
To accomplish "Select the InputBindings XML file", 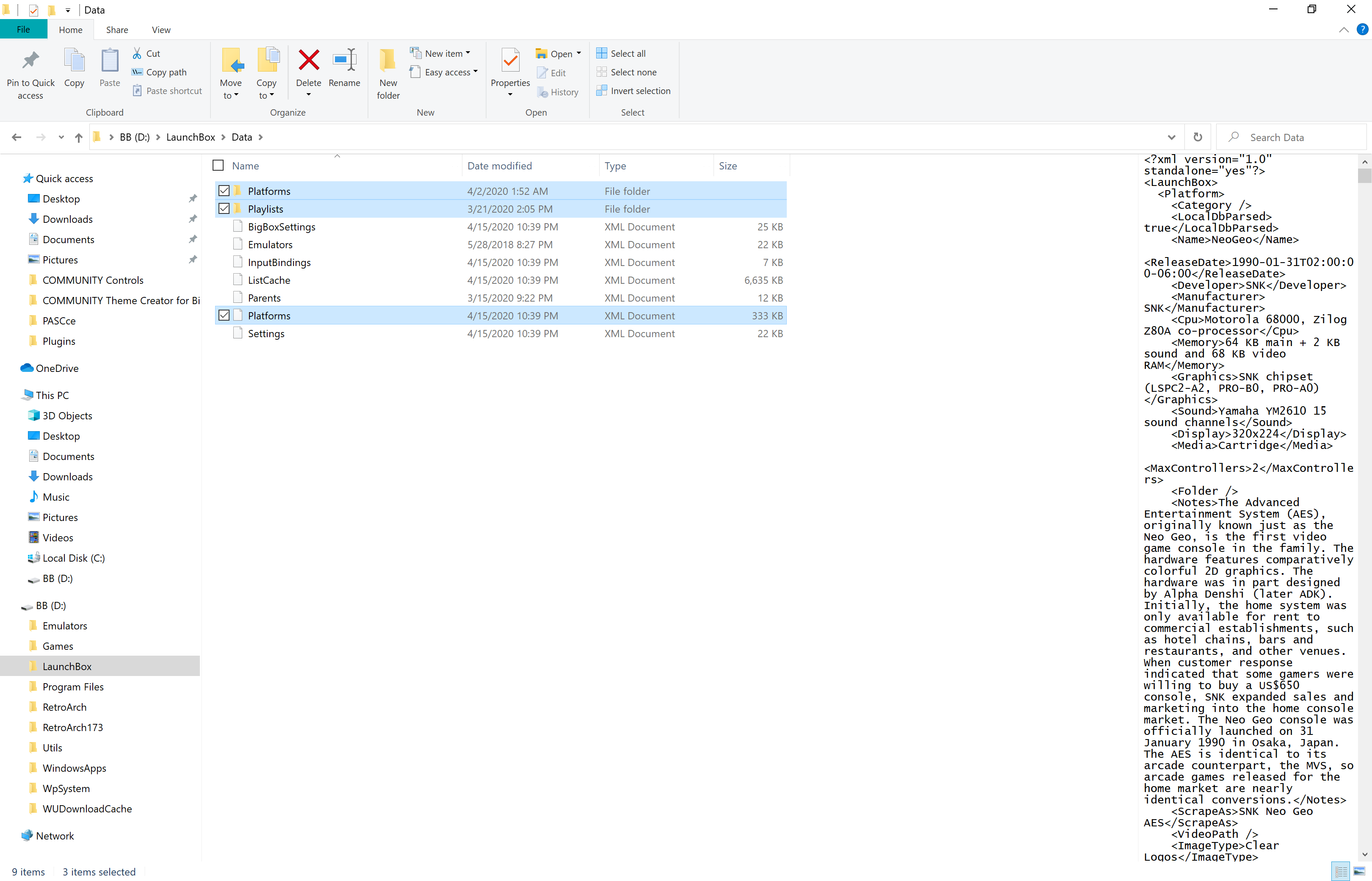I will pos(501,262).
